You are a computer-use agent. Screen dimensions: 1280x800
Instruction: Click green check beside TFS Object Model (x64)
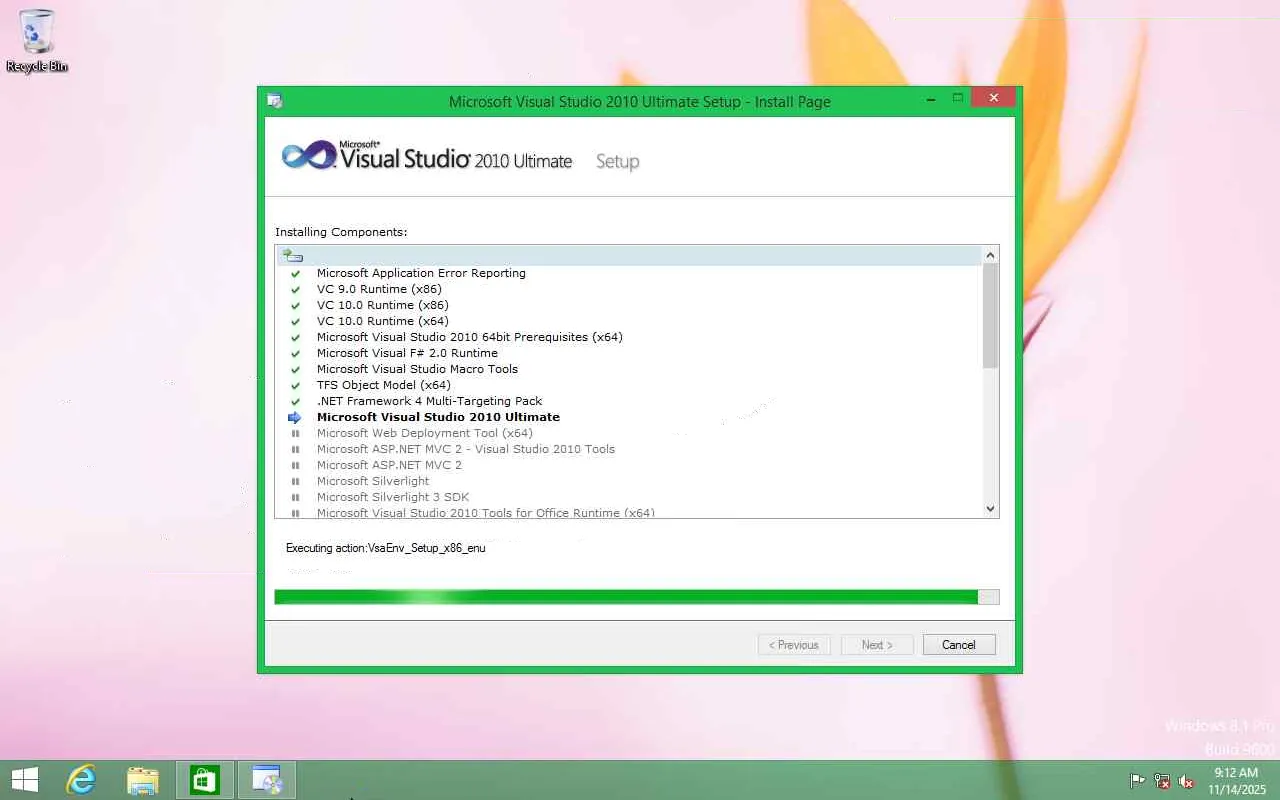tap(295, 385)
